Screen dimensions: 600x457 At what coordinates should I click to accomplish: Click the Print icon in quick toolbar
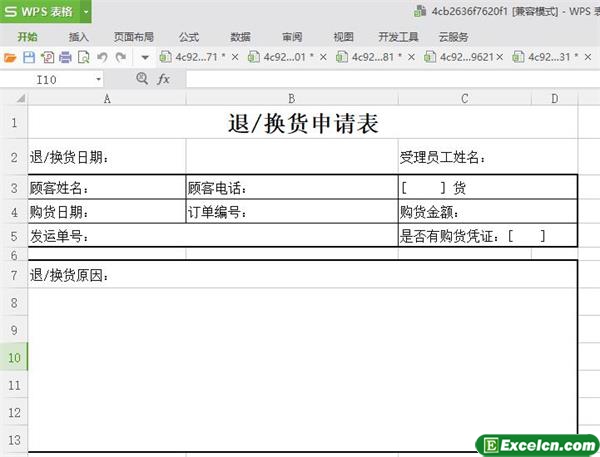[65, 57]
